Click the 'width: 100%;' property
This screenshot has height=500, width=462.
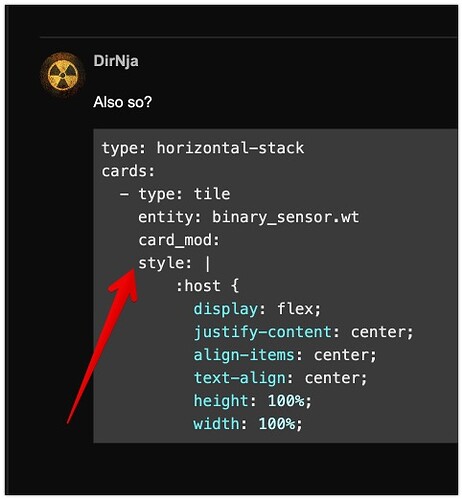248,424
